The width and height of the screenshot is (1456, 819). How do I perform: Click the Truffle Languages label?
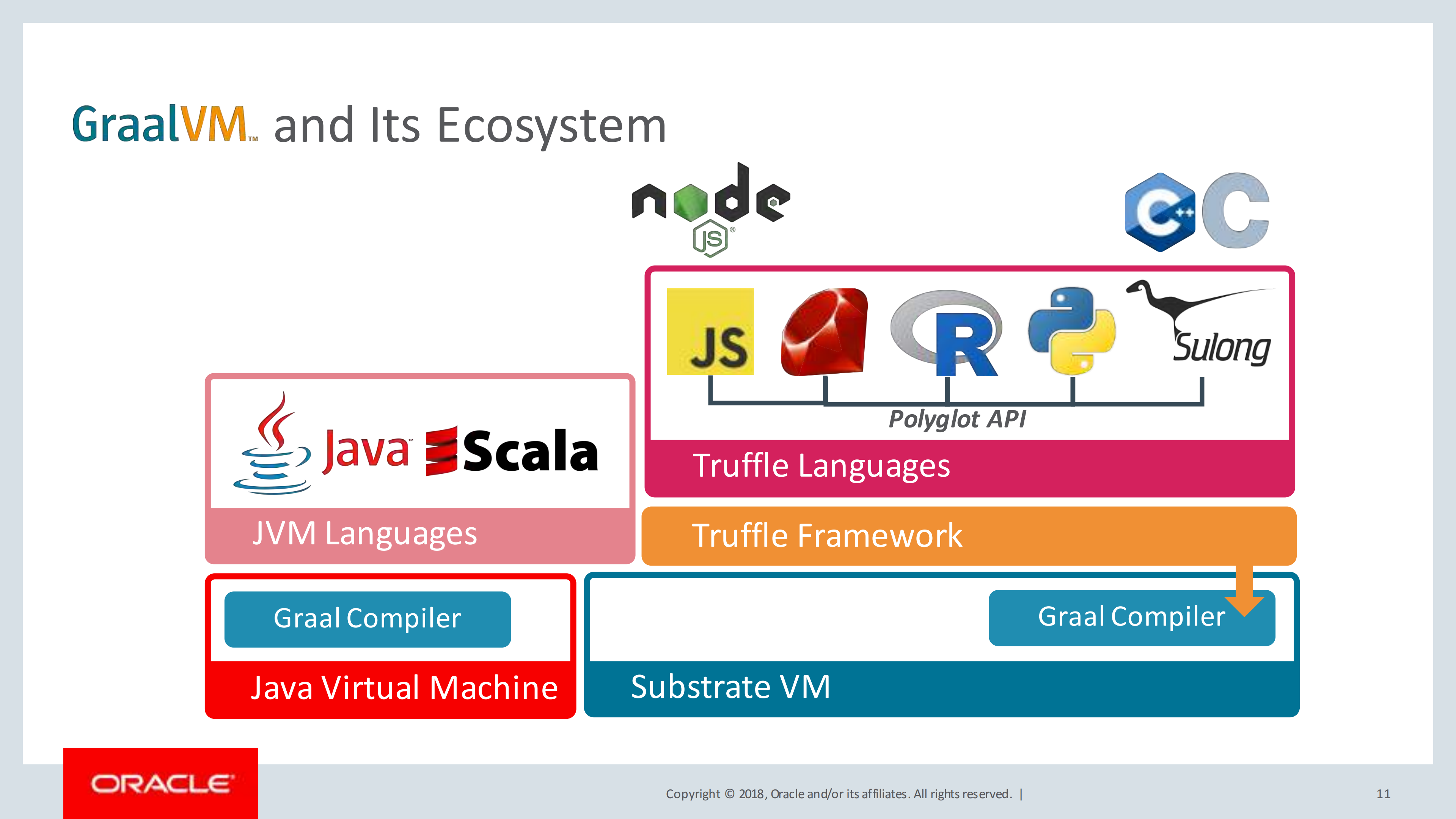[x=821, y=466]
